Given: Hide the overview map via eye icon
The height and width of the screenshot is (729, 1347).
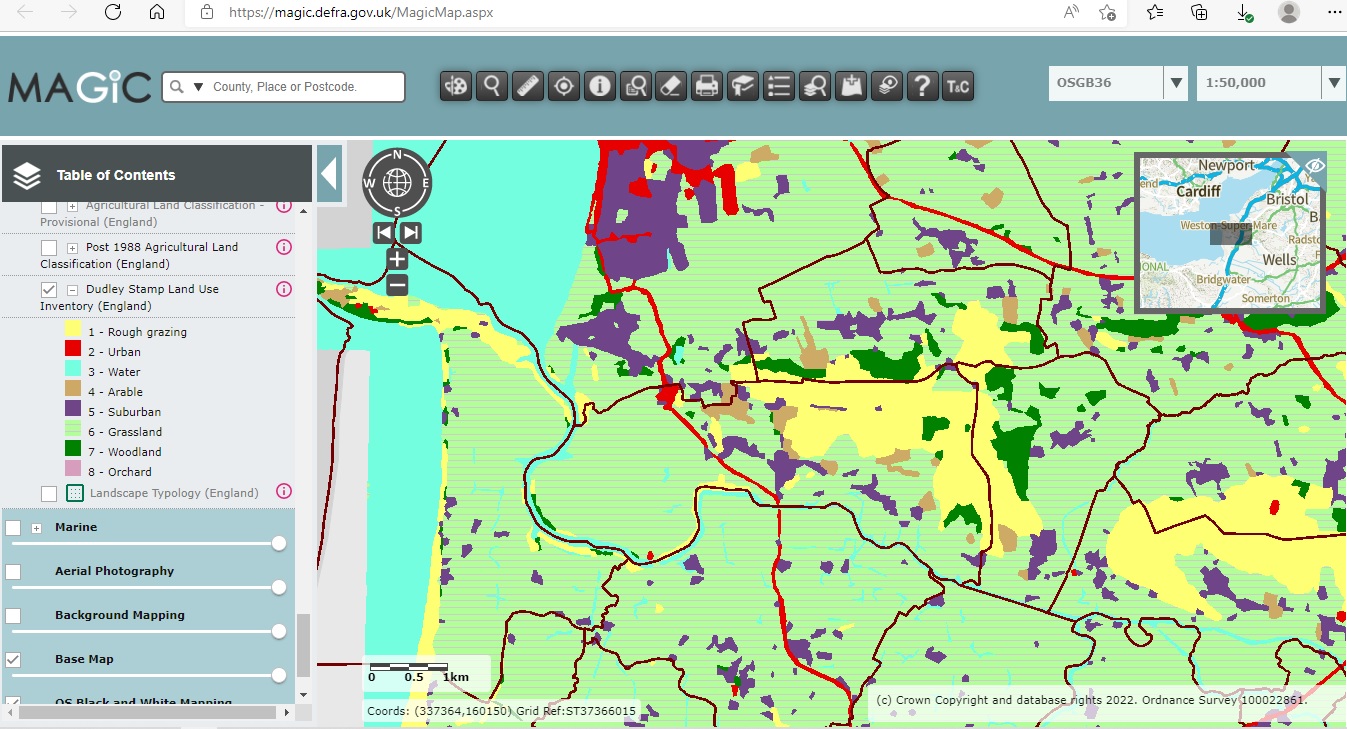Looking at the screenshot, I should [1315, 165].
